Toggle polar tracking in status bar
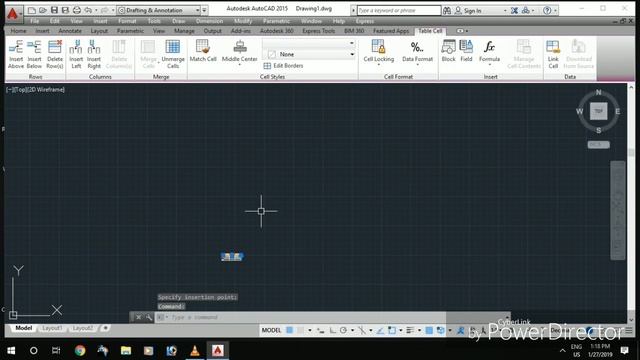This screenshot has width=640, height=360. 343,330
